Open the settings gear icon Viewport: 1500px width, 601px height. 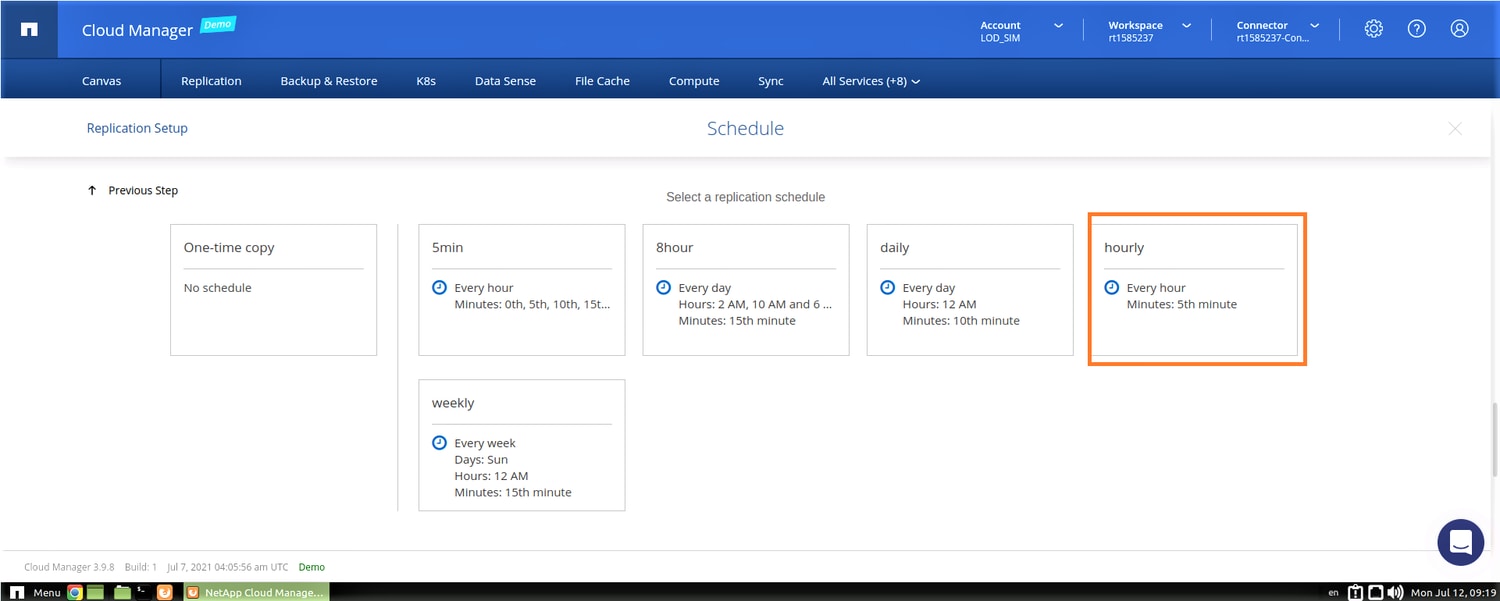(x=1373, y=29)
